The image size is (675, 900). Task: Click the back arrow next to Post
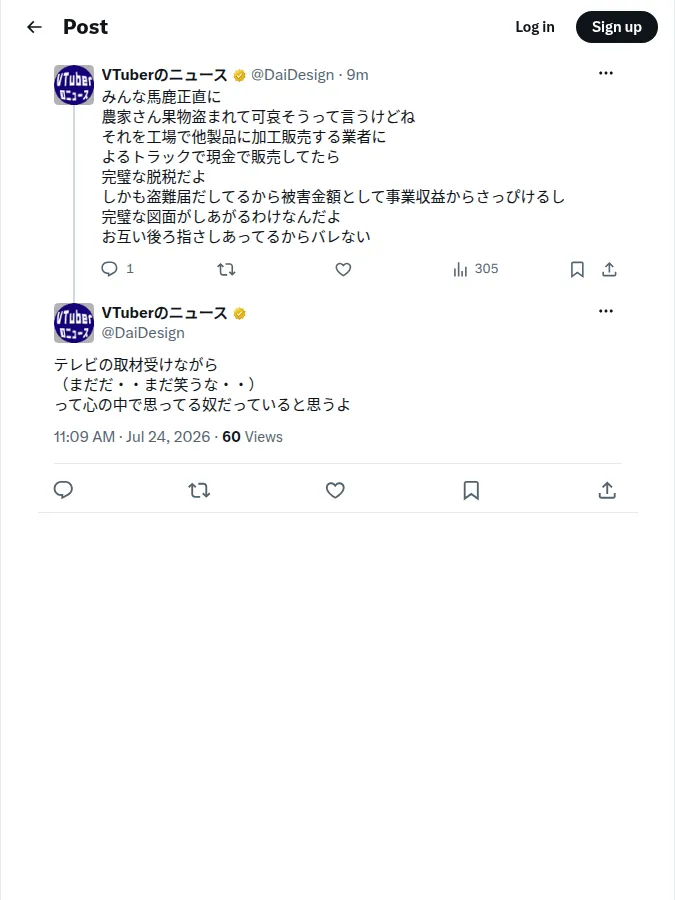click(x=34, y=27)
